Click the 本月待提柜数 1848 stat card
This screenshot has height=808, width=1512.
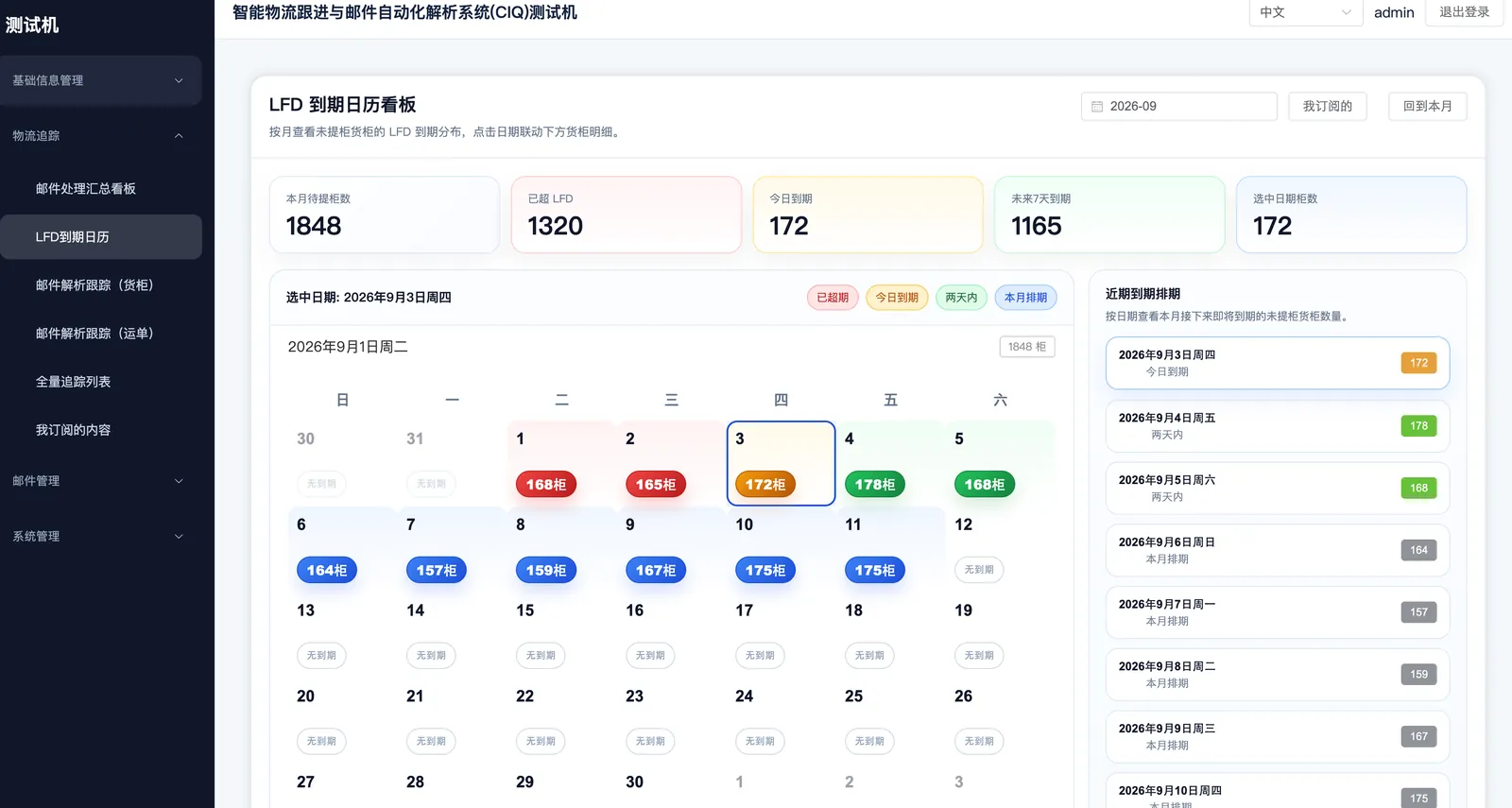tap(385, 215)
